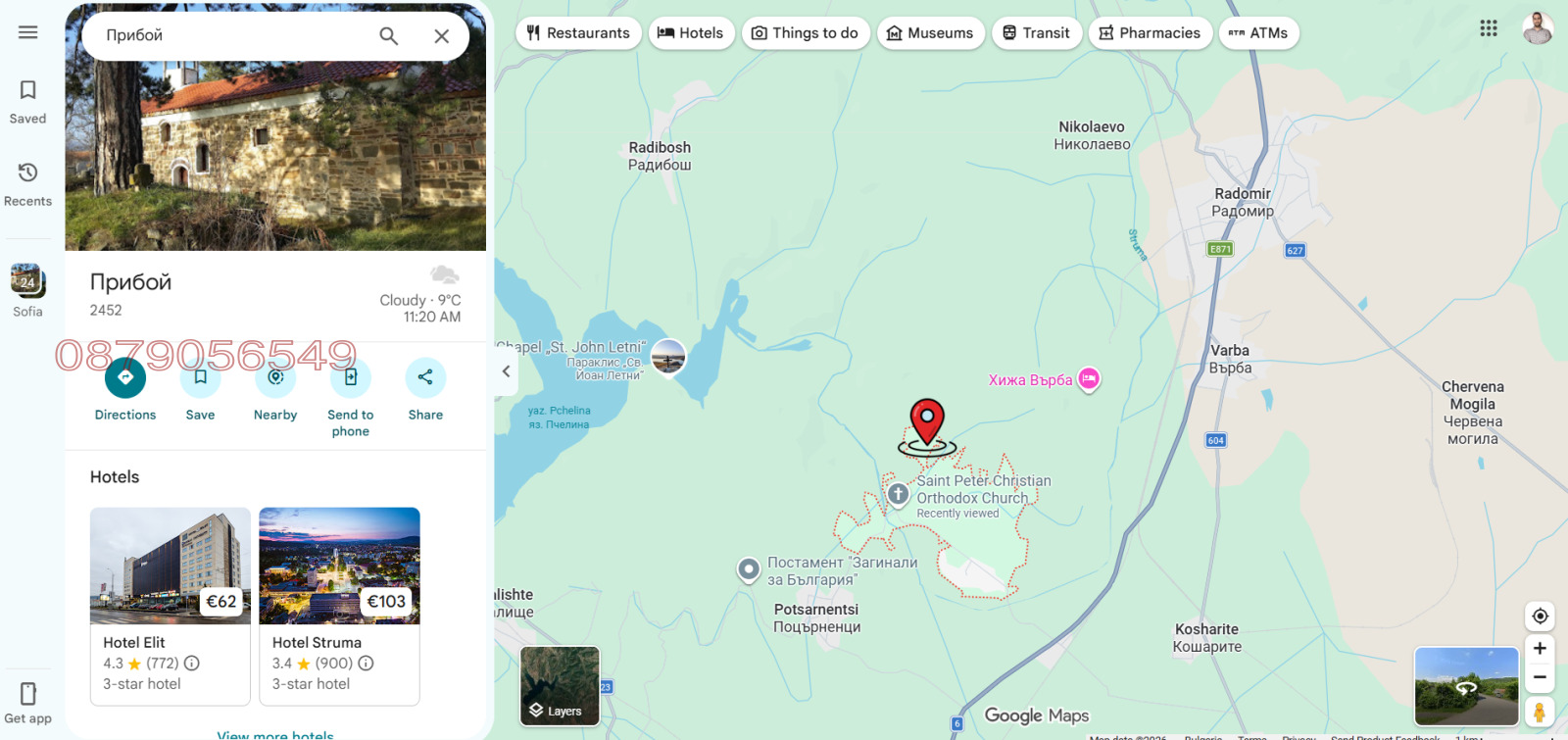
Task: Select the Pharmacies chip
Action: click(1150, 33)
